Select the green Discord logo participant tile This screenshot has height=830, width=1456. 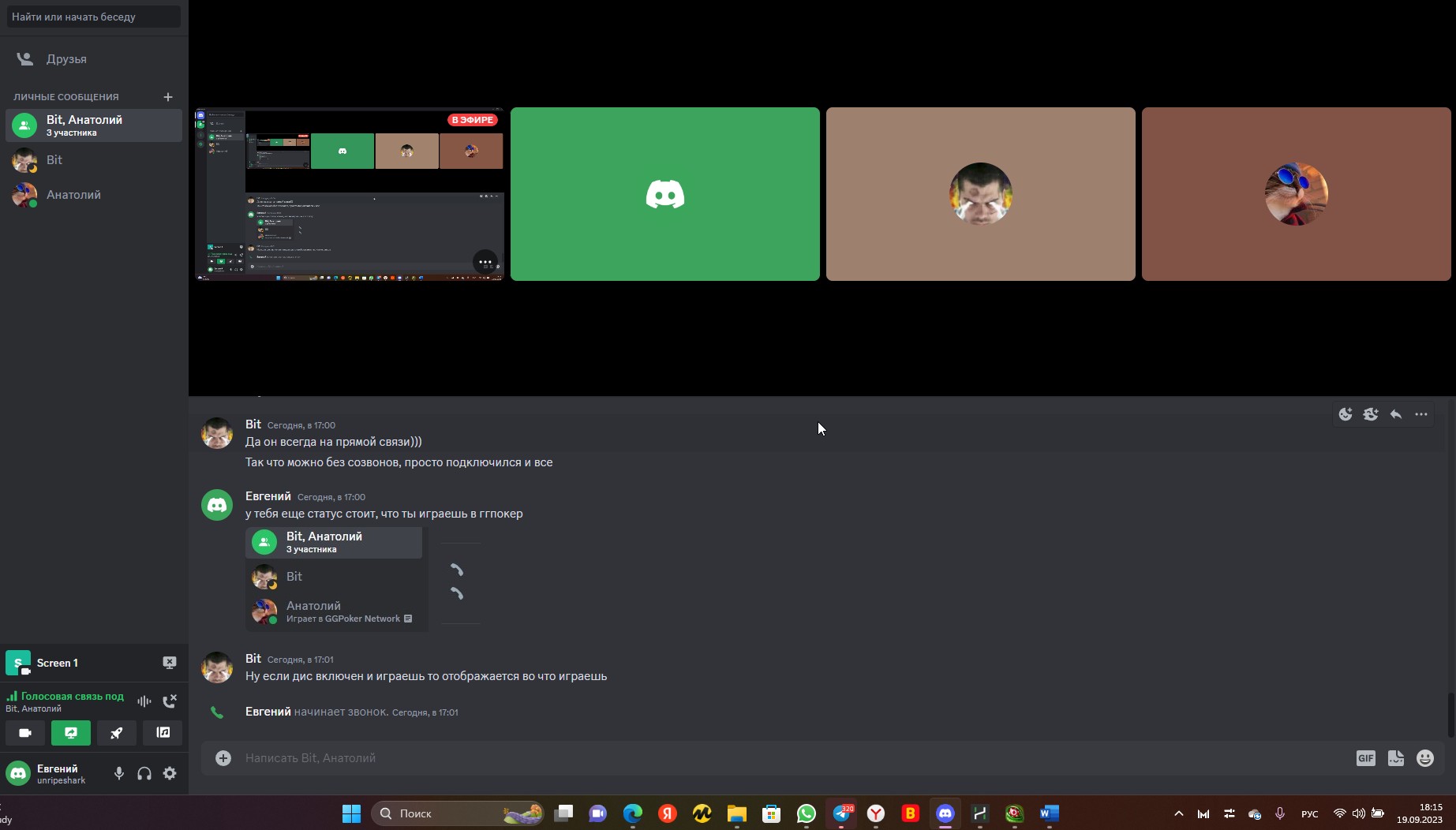665,194
